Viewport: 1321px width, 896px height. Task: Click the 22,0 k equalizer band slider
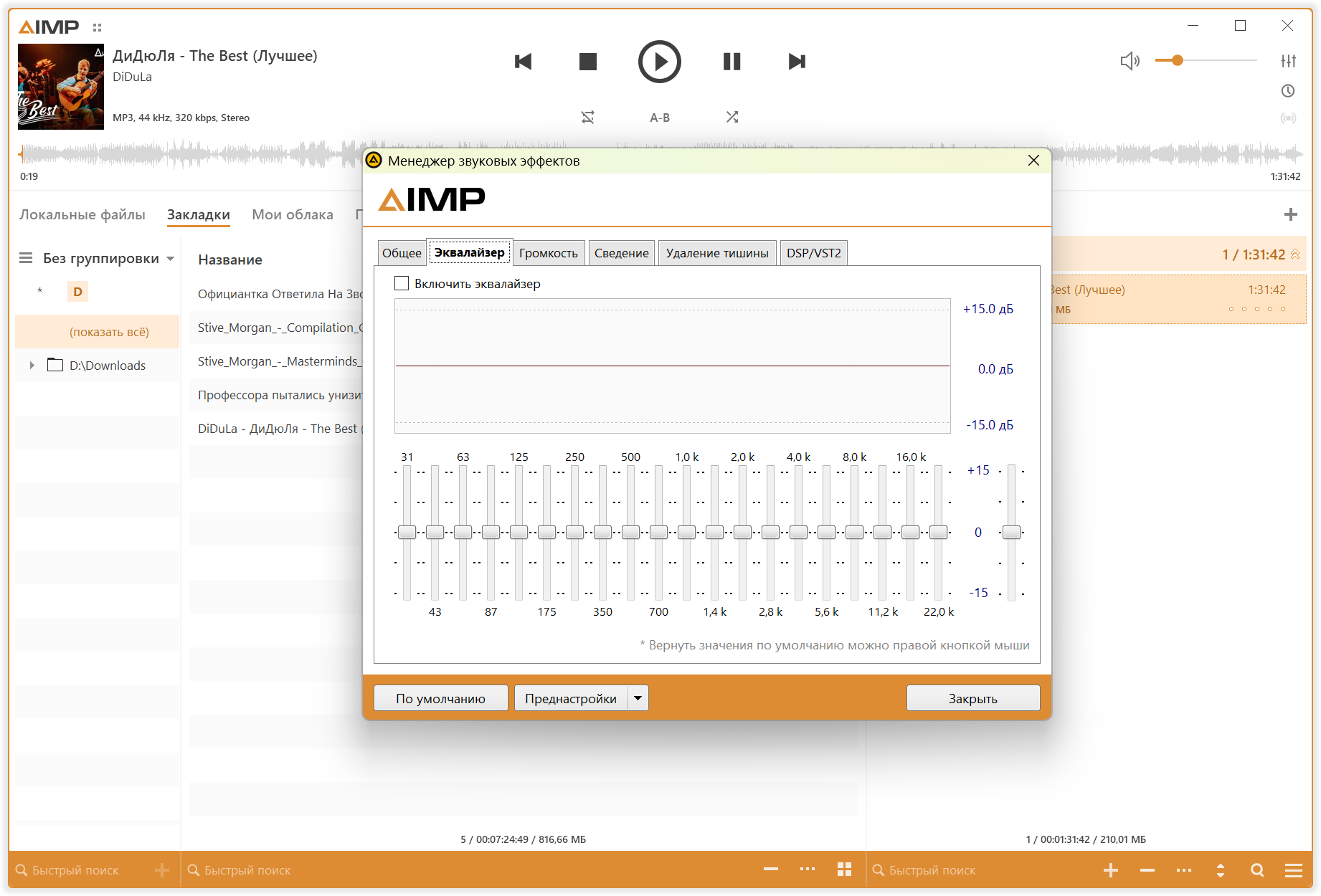938,532
